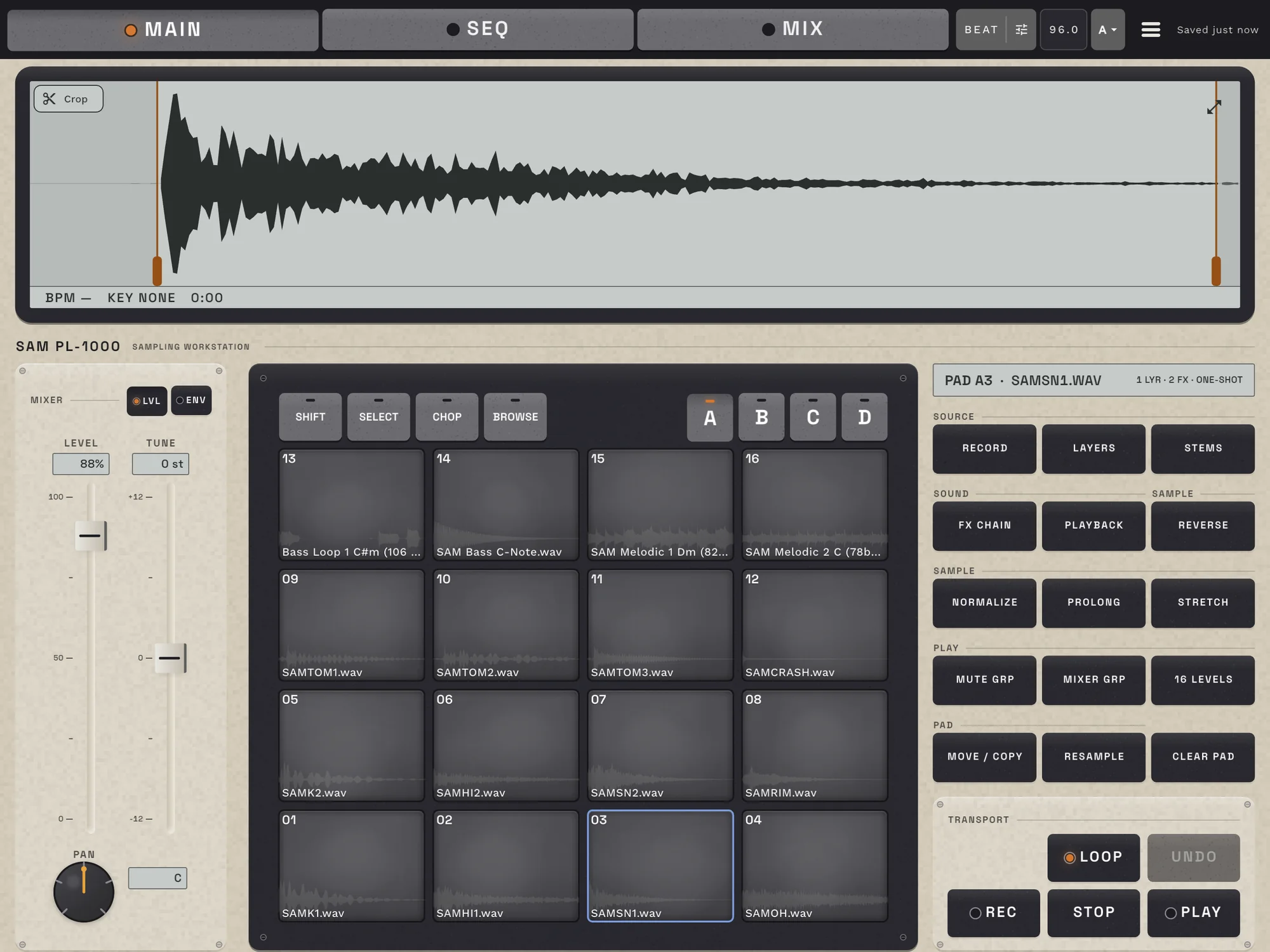Click the TUNE fader handle
Image resolution: width=1270 pixels, height=952 pixels.
pos(170,658)
